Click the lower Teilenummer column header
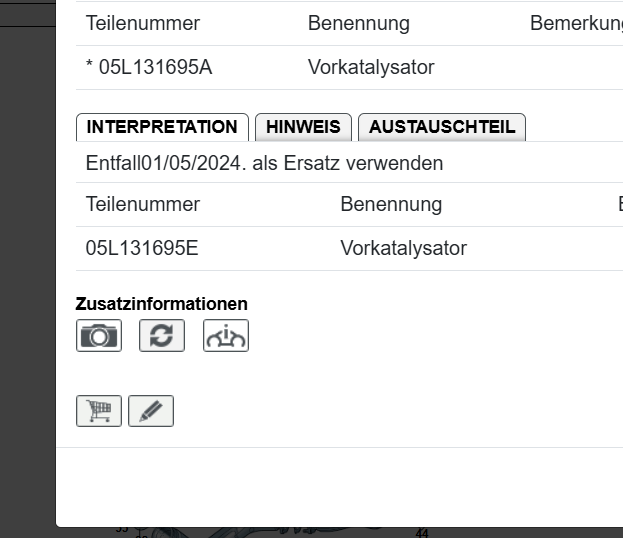 coord(143,204)
